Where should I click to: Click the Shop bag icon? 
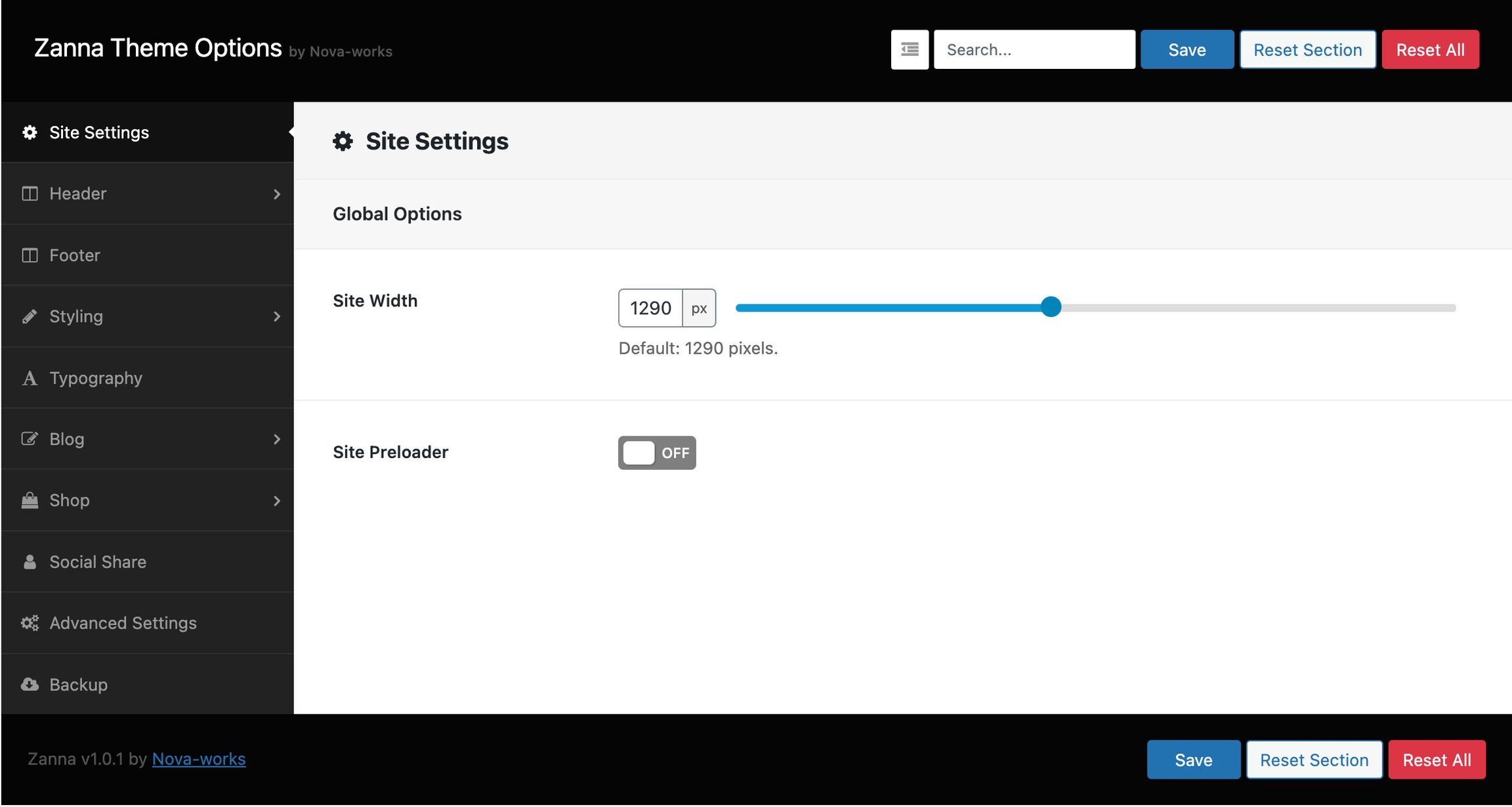(30, 501)
